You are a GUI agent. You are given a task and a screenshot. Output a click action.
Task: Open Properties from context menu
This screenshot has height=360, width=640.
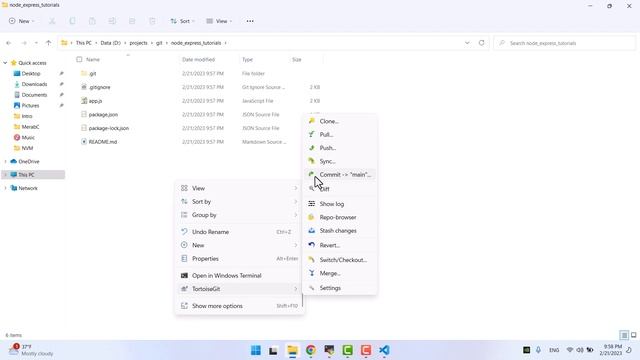click(x=240, y=259)
